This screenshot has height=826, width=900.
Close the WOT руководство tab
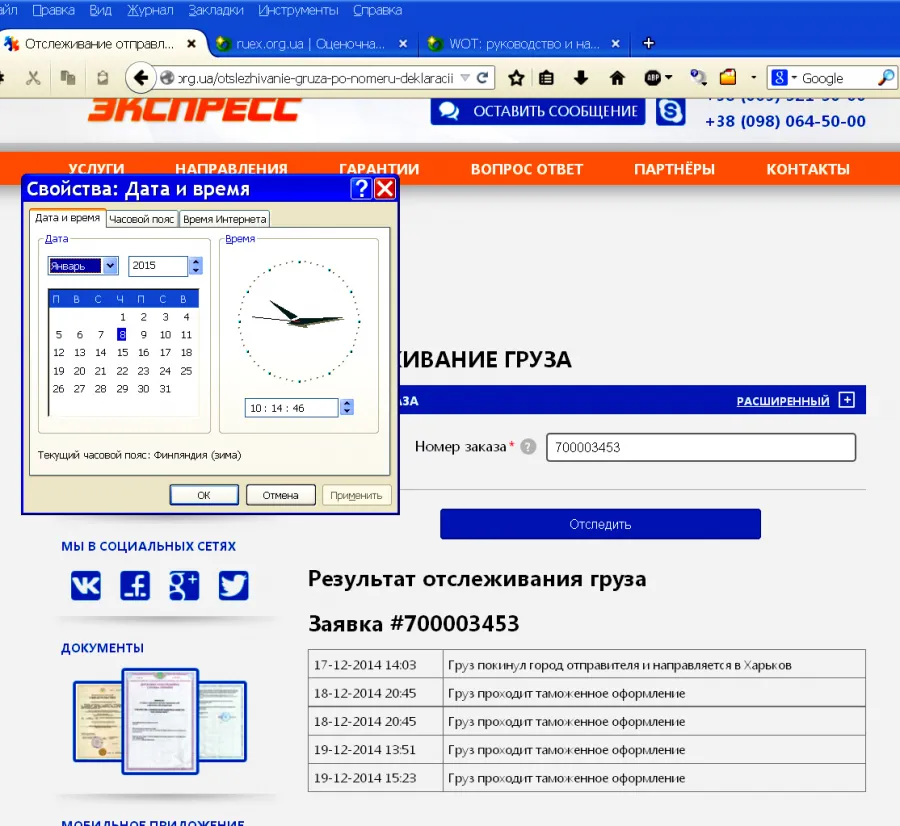[615, 44]
